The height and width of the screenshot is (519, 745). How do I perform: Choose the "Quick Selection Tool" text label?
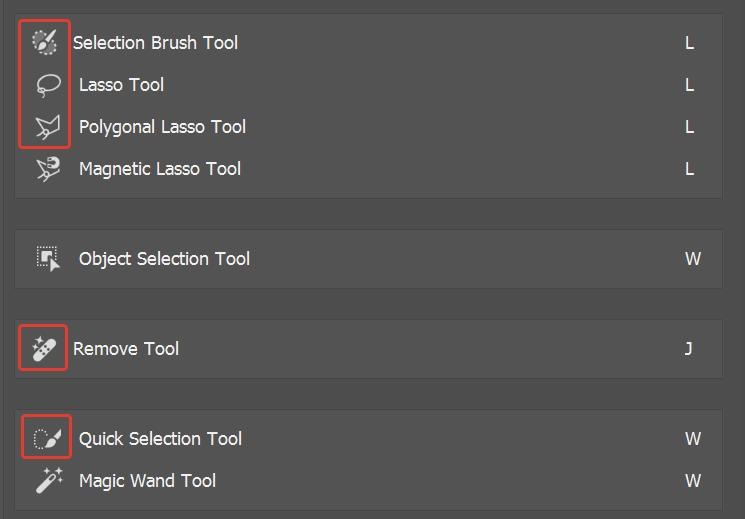point(160,439)
